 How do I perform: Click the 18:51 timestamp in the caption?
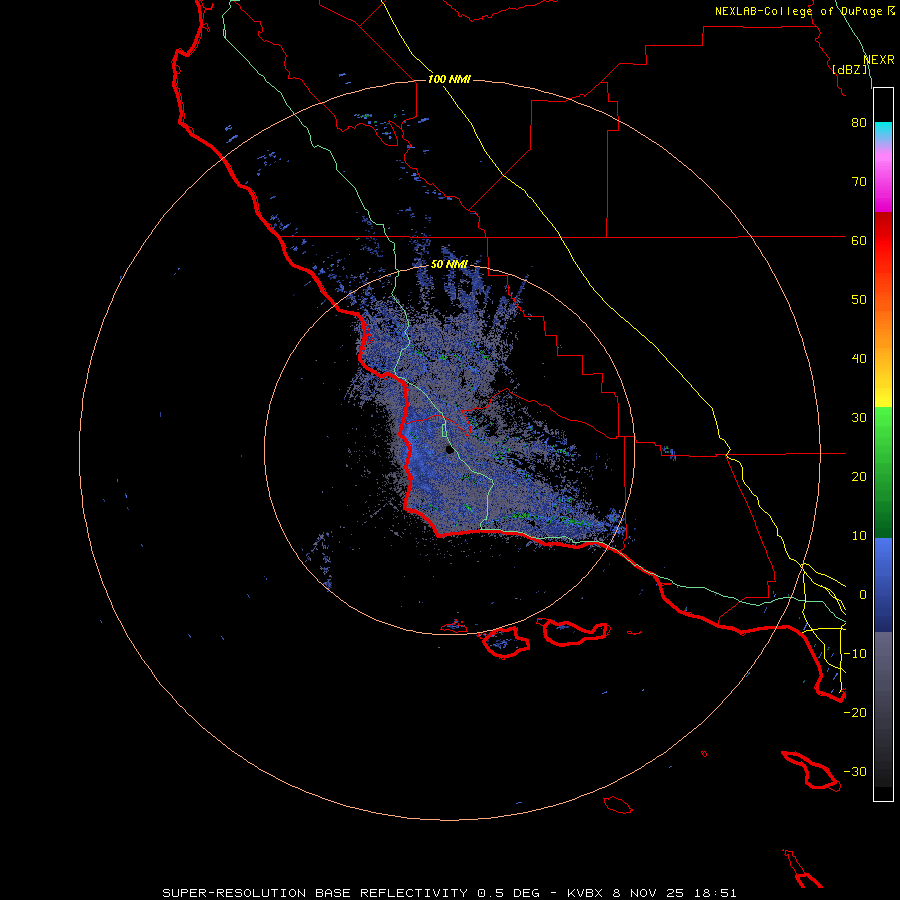pyautogui.click(x=717, y=893)
